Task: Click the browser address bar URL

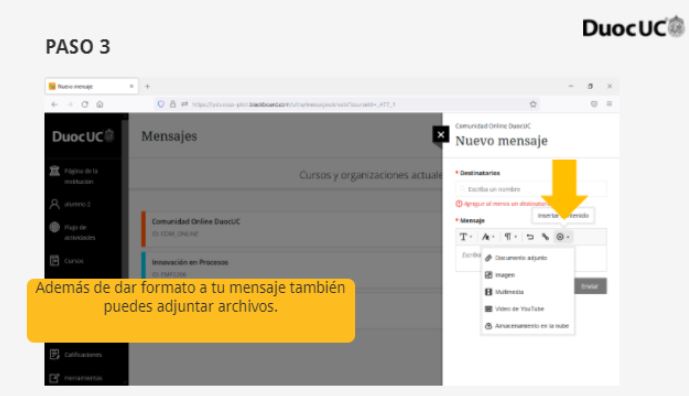Action: click(x=294, y=105)
